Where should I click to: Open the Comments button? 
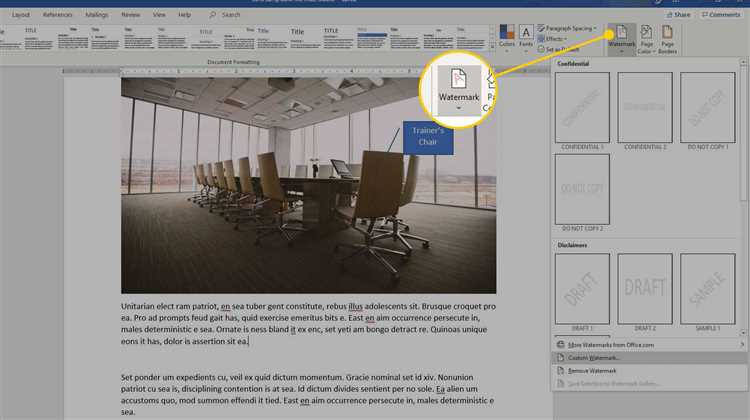721,15
